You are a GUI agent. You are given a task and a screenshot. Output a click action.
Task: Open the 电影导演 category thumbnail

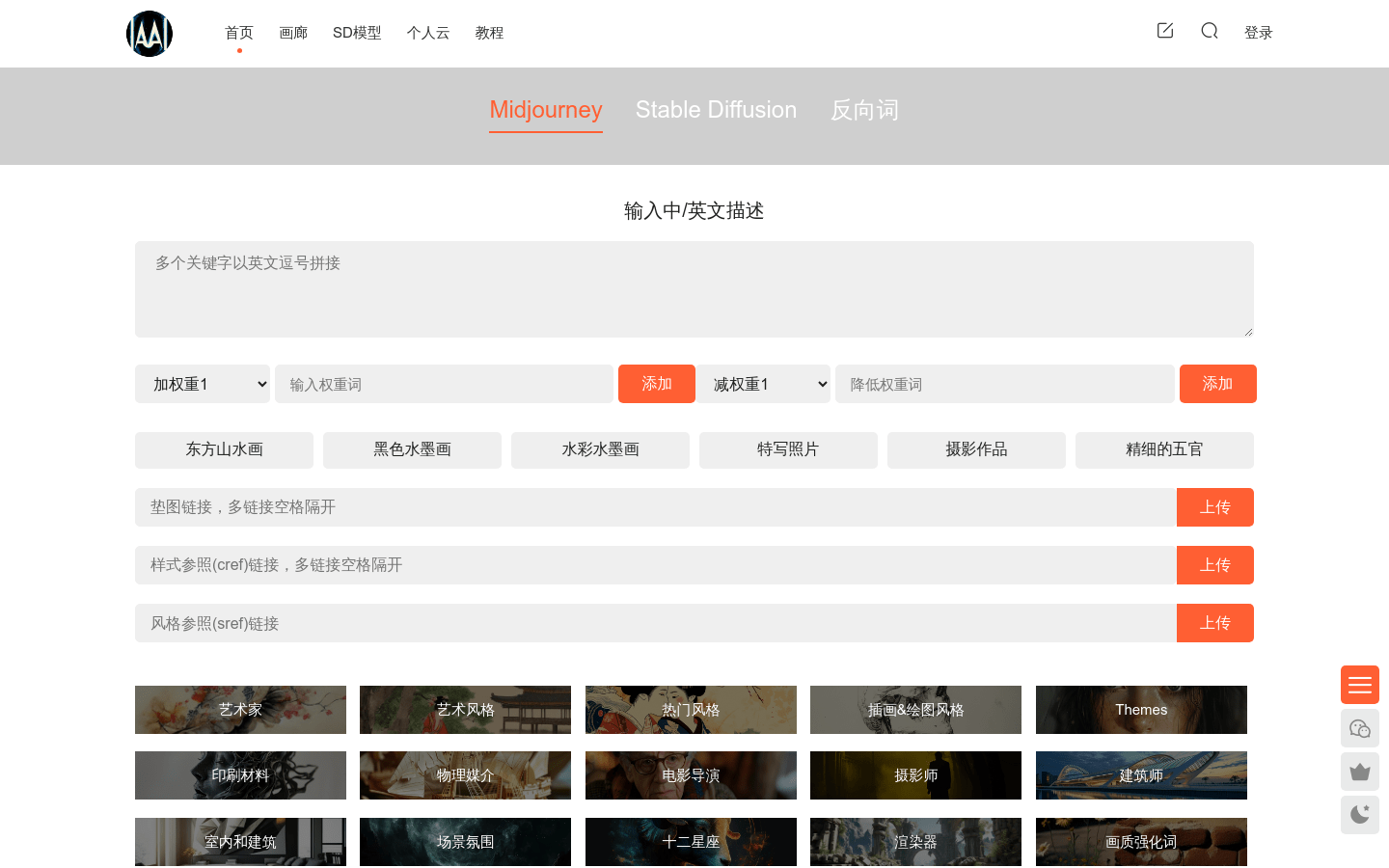coord(691,775)
